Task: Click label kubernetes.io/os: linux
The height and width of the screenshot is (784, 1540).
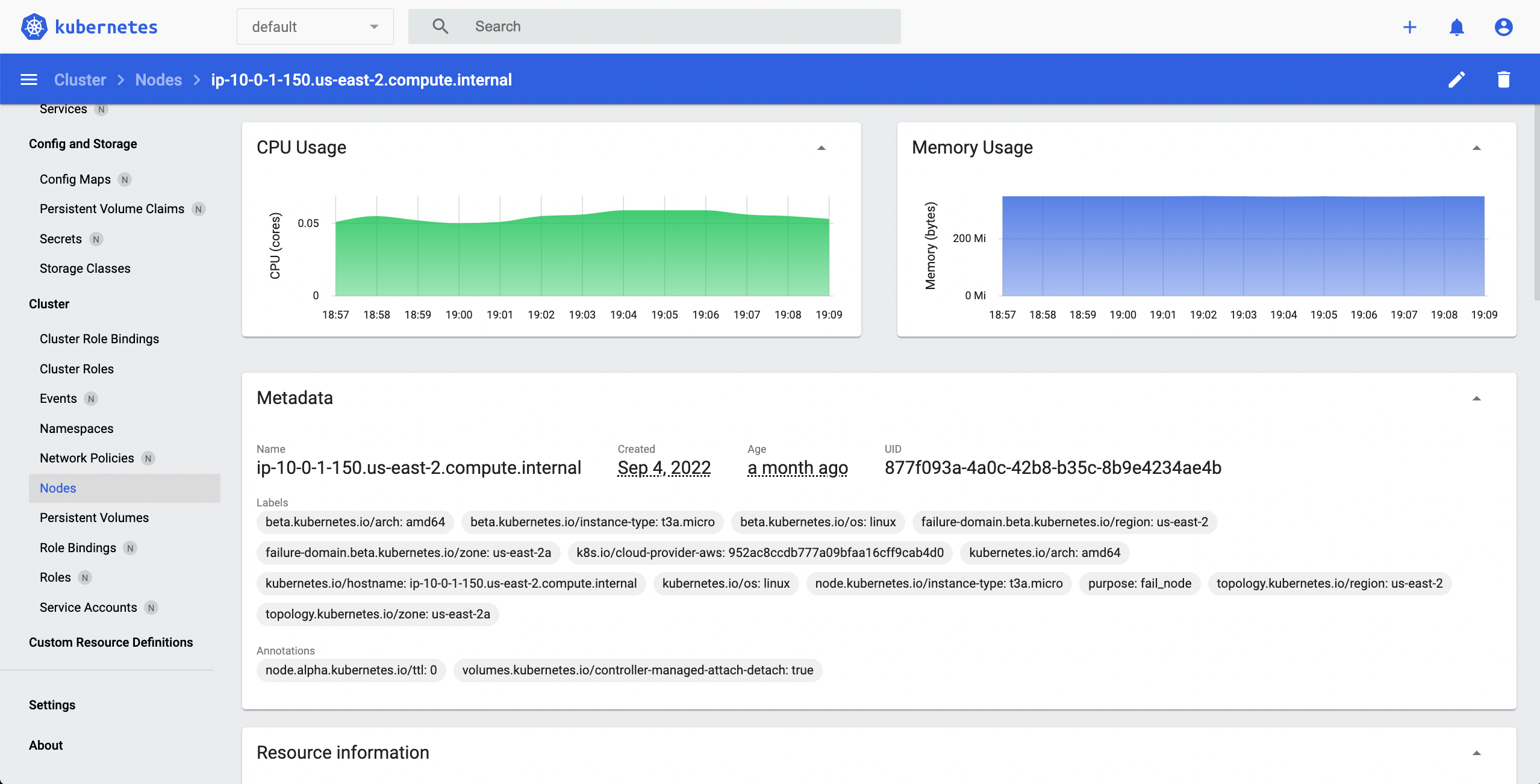Action: pos(726,583)
